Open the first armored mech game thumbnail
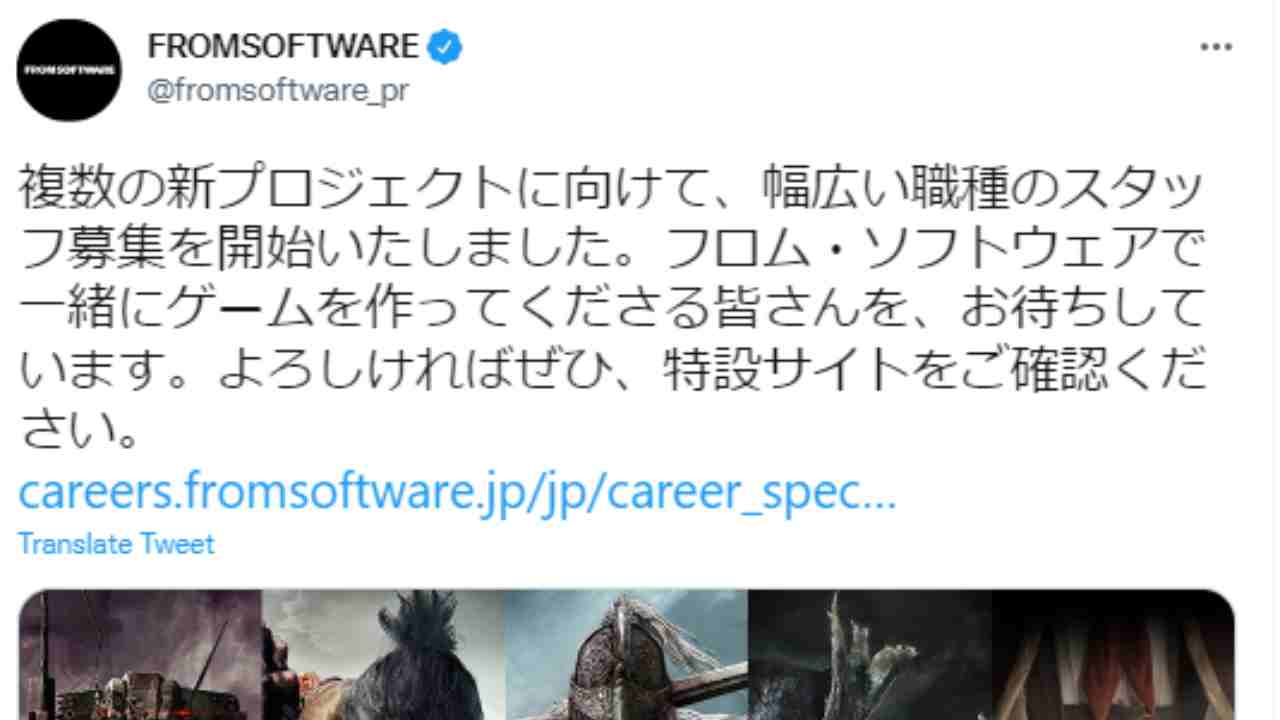This screenshot has width=1280, height=720. [x=140, y=655]
